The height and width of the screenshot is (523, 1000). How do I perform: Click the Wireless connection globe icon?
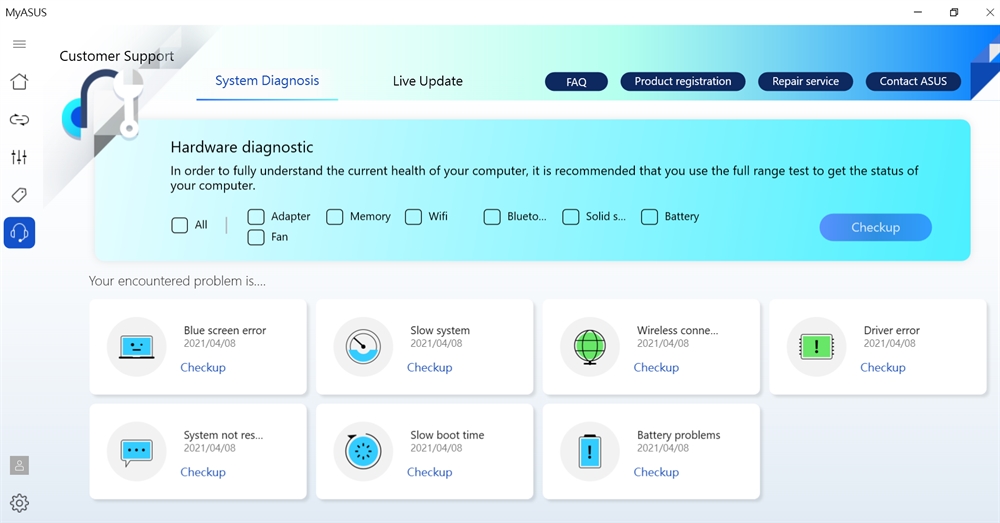pos(589,347)
